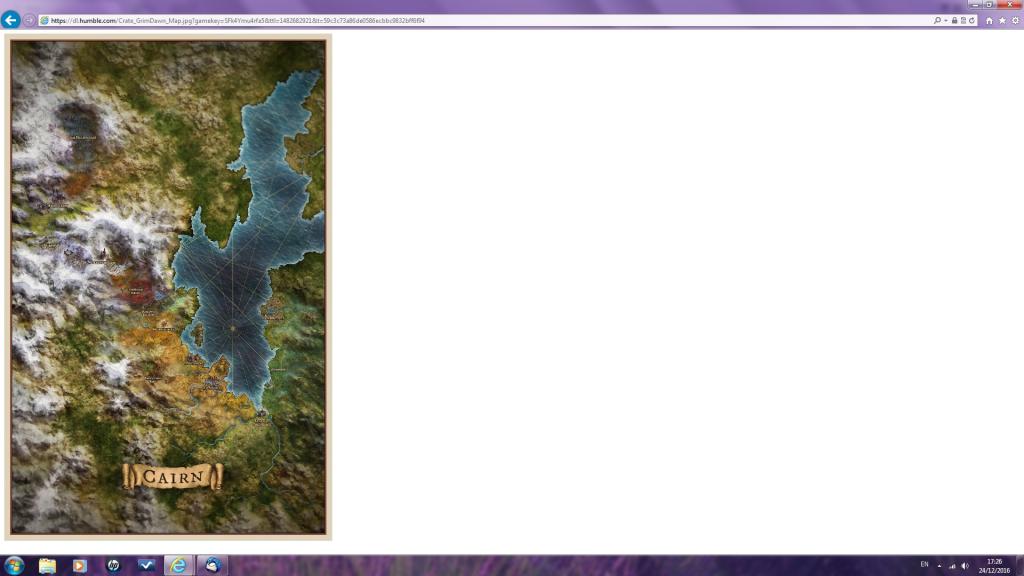Launch Windows Explorer from the taskbar
The width and height of the screenshot is (1024, 576).
(x=47, y=566)
